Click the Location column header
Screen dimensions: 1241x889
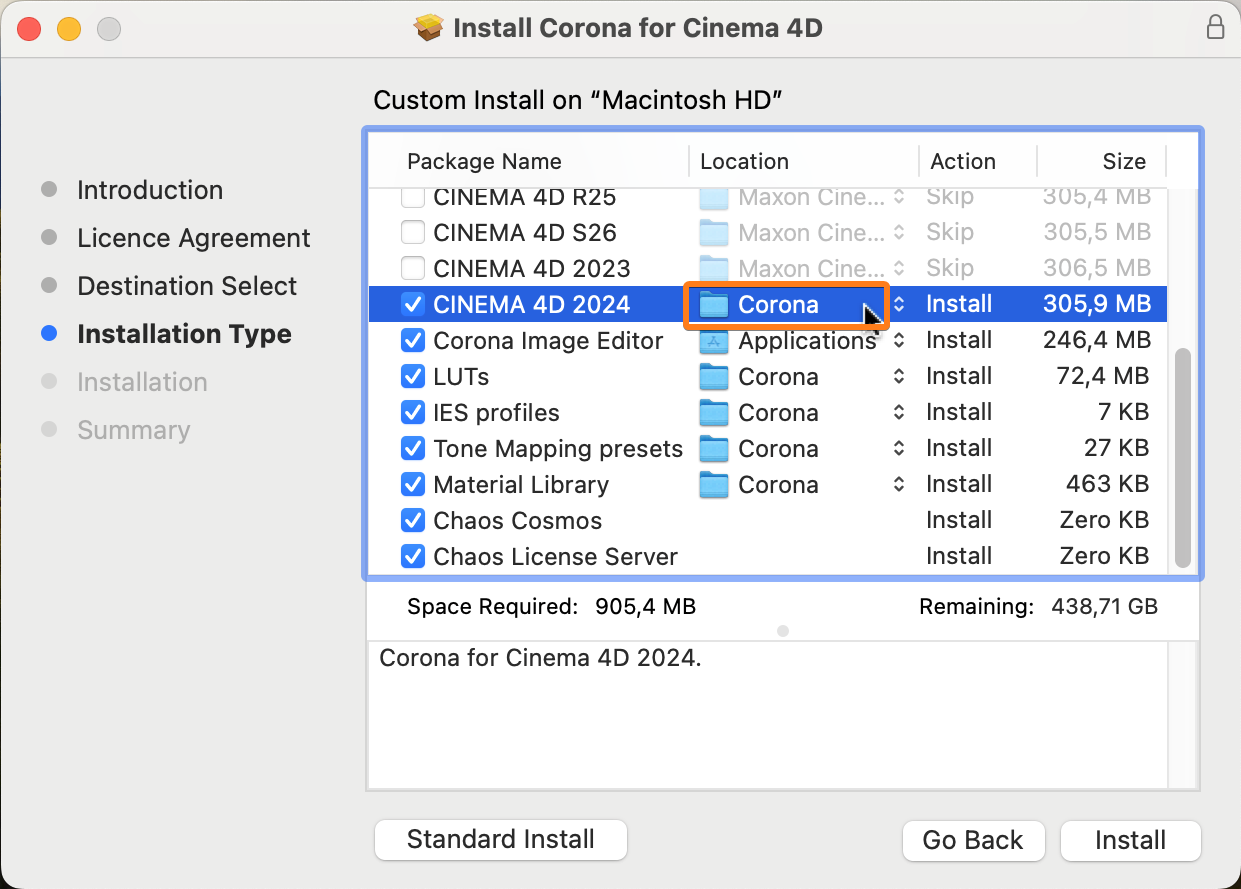pos(744,161)
